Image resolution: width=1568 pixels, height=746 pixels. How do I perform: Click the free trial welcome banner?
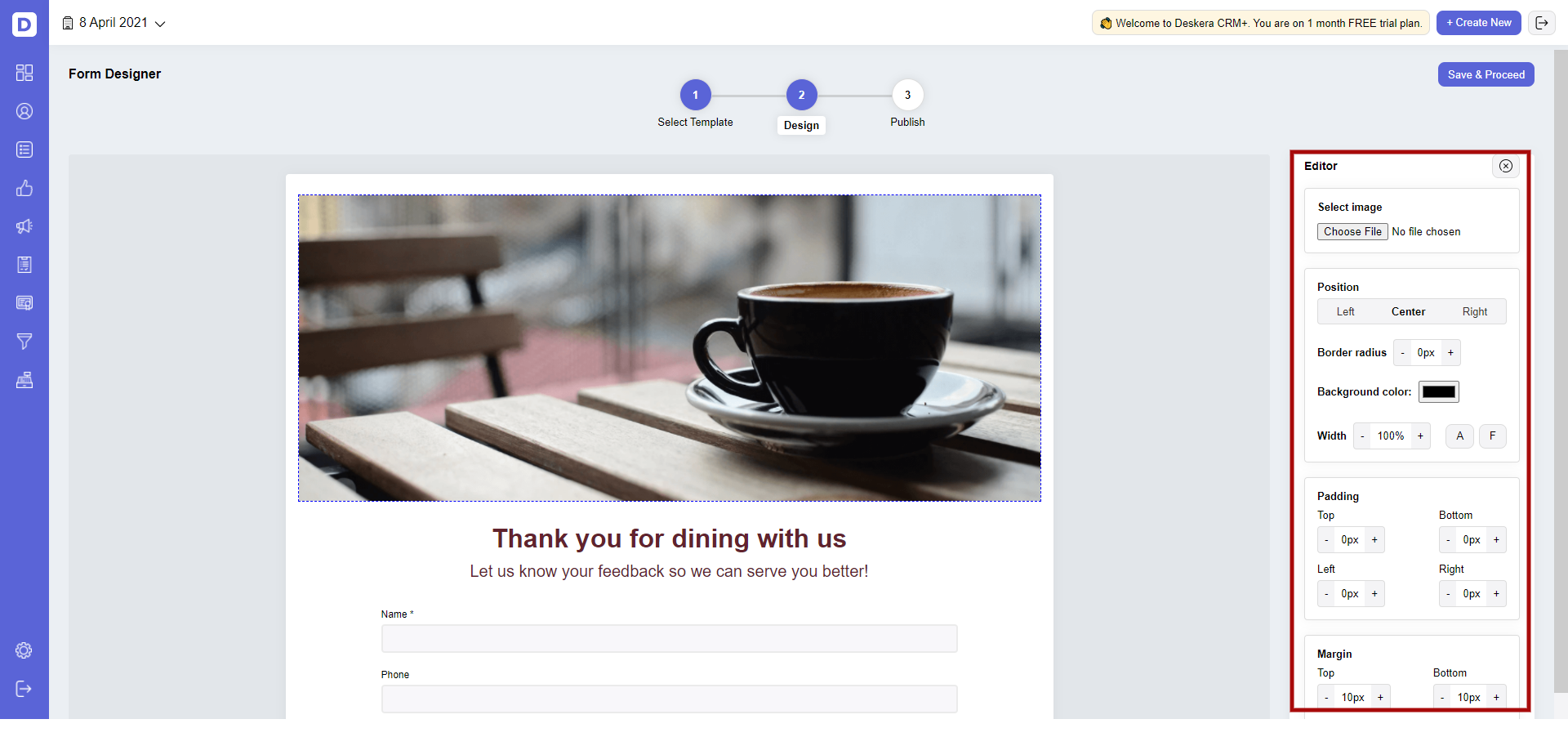click(1261, 23)
